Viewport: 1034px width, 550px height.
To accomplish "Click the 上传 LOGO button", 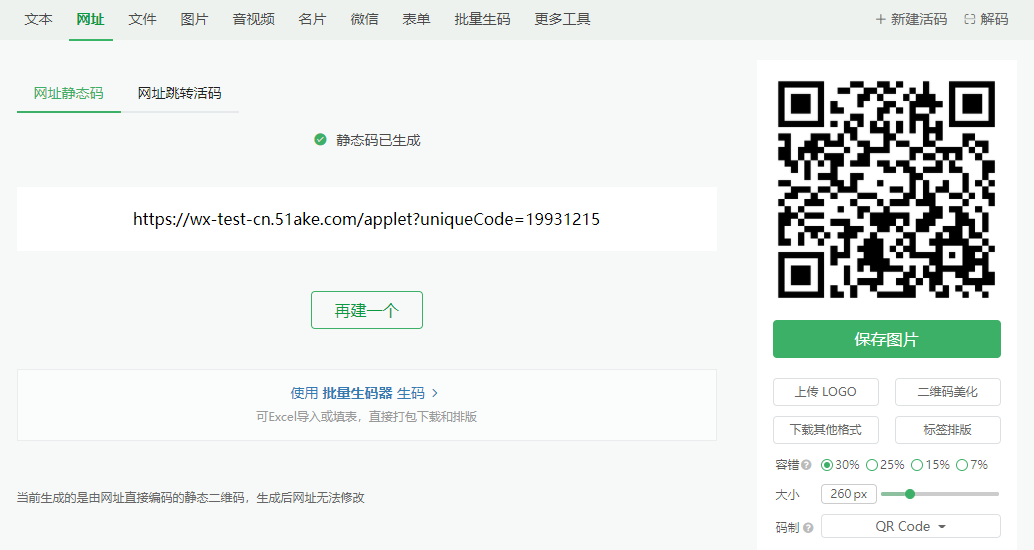I will coord(826,392).
